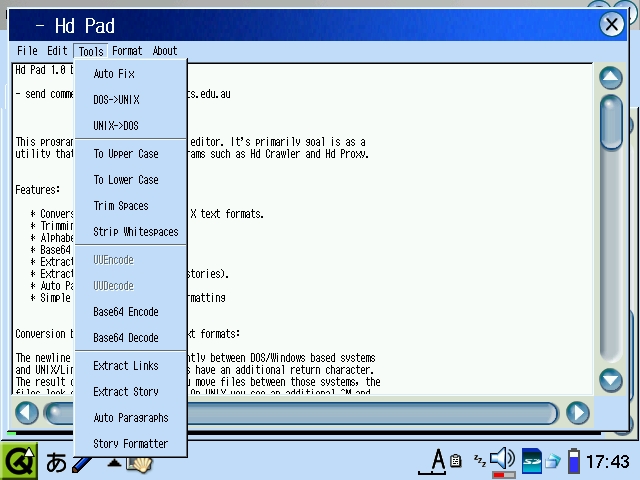
Task: Select To Upper Case option
Action: [x=126, y=154]
